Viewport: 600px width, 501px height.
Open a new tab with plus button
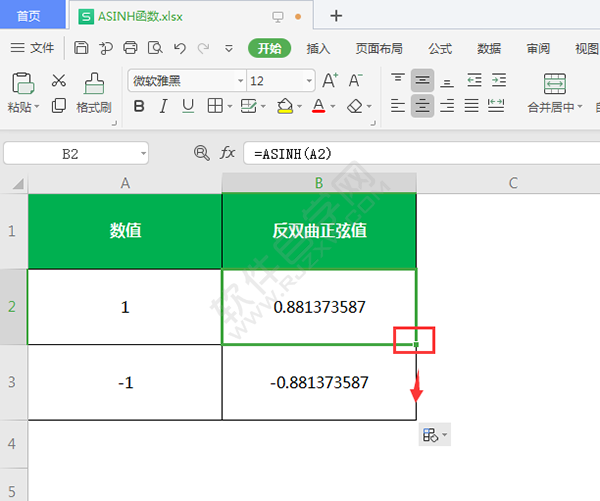(x=336, y=16)
